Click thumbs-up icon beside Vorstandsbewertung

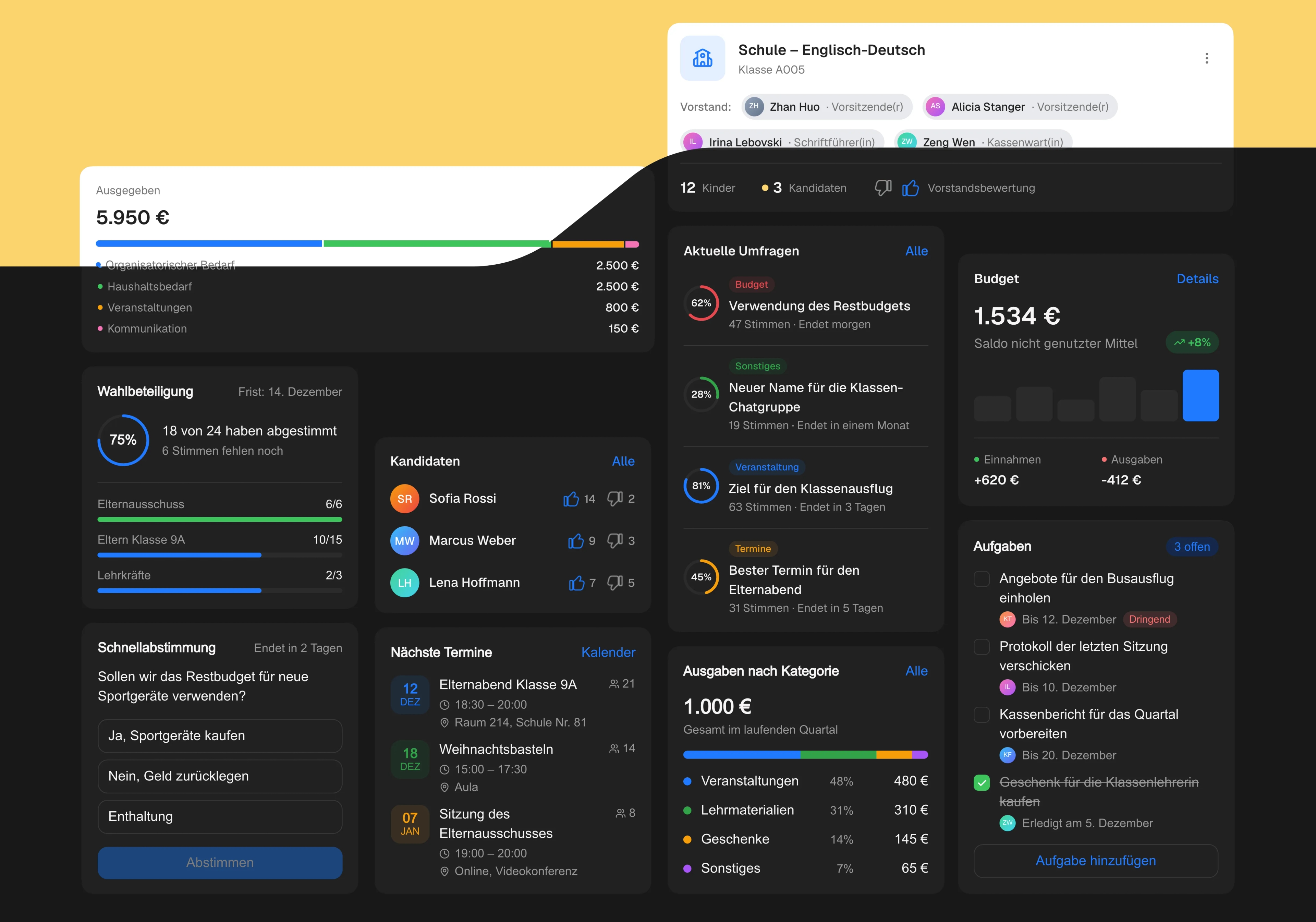tap(910, 188)
